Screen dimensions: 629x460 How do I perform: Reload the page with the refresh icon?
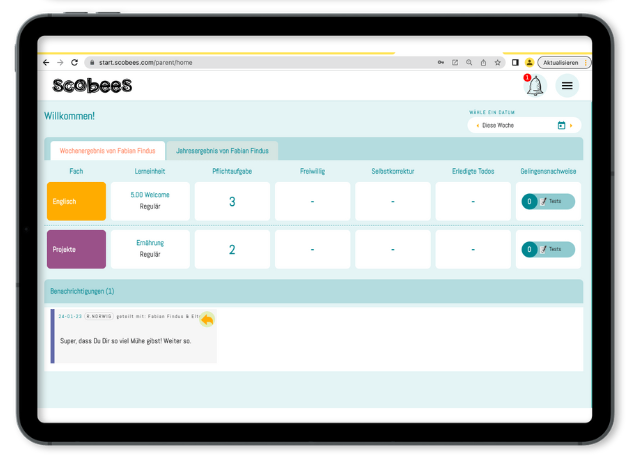(x=74, y=63)
